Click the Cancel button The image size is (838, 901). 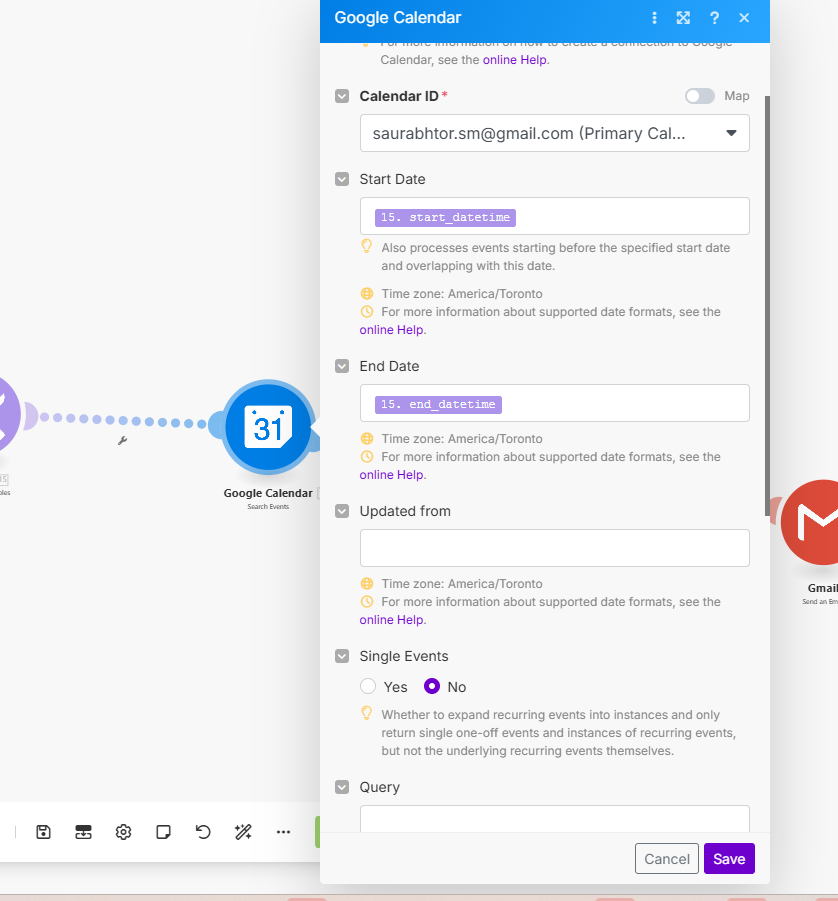tap(667, 858)
